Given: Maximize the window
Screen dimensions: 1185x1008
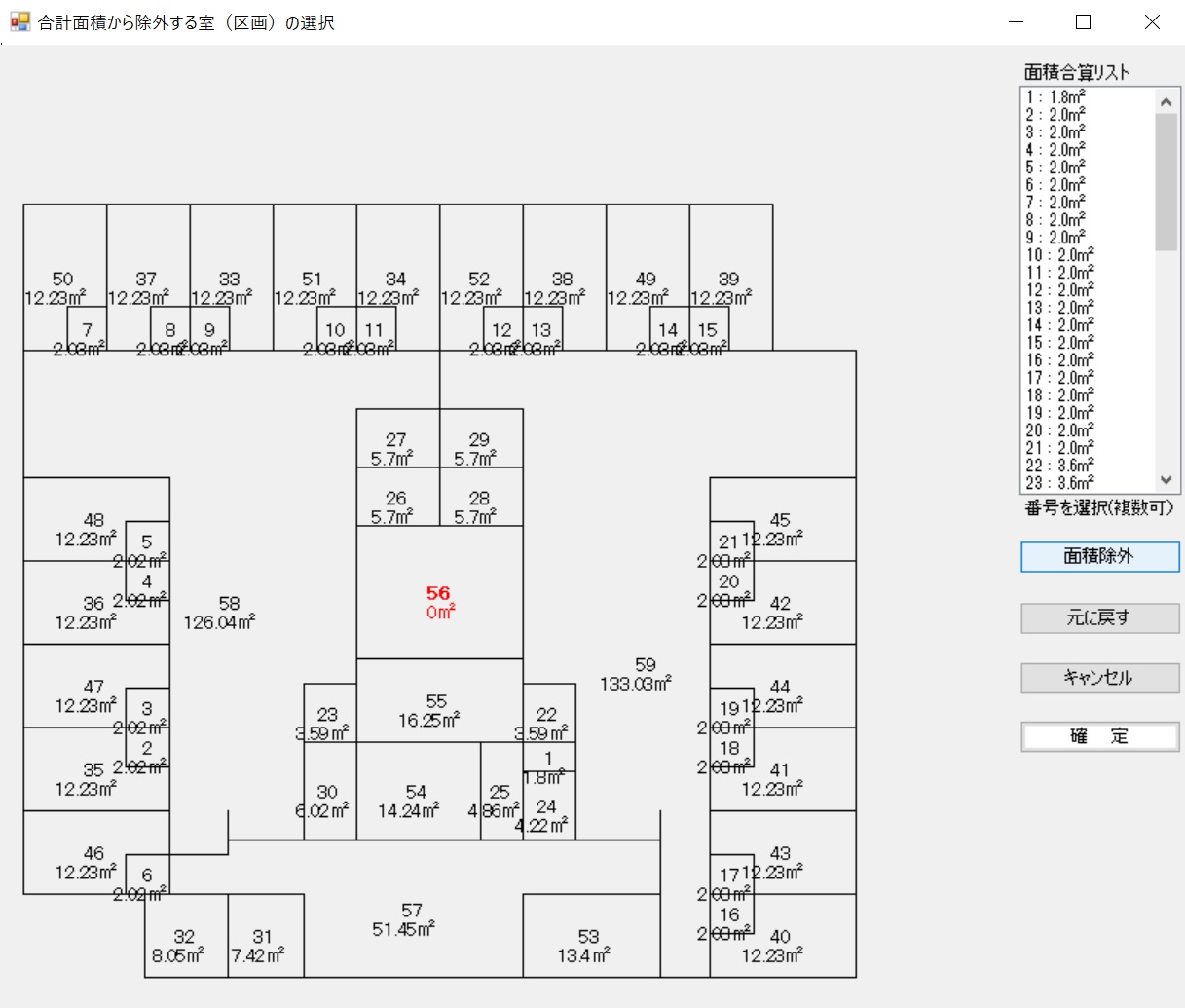Looking at the screenshot, I should [x=1083, y=21].
